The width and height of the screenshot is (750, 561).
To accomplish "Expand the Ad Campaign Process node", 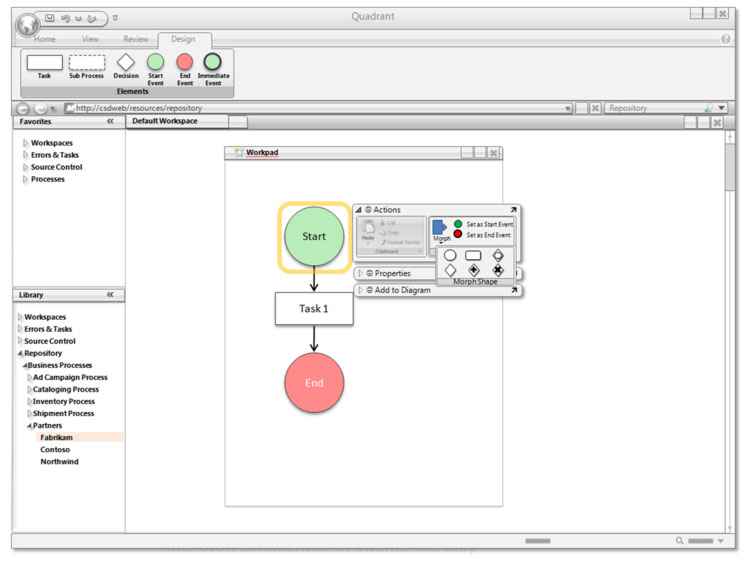I will point(29,378).
